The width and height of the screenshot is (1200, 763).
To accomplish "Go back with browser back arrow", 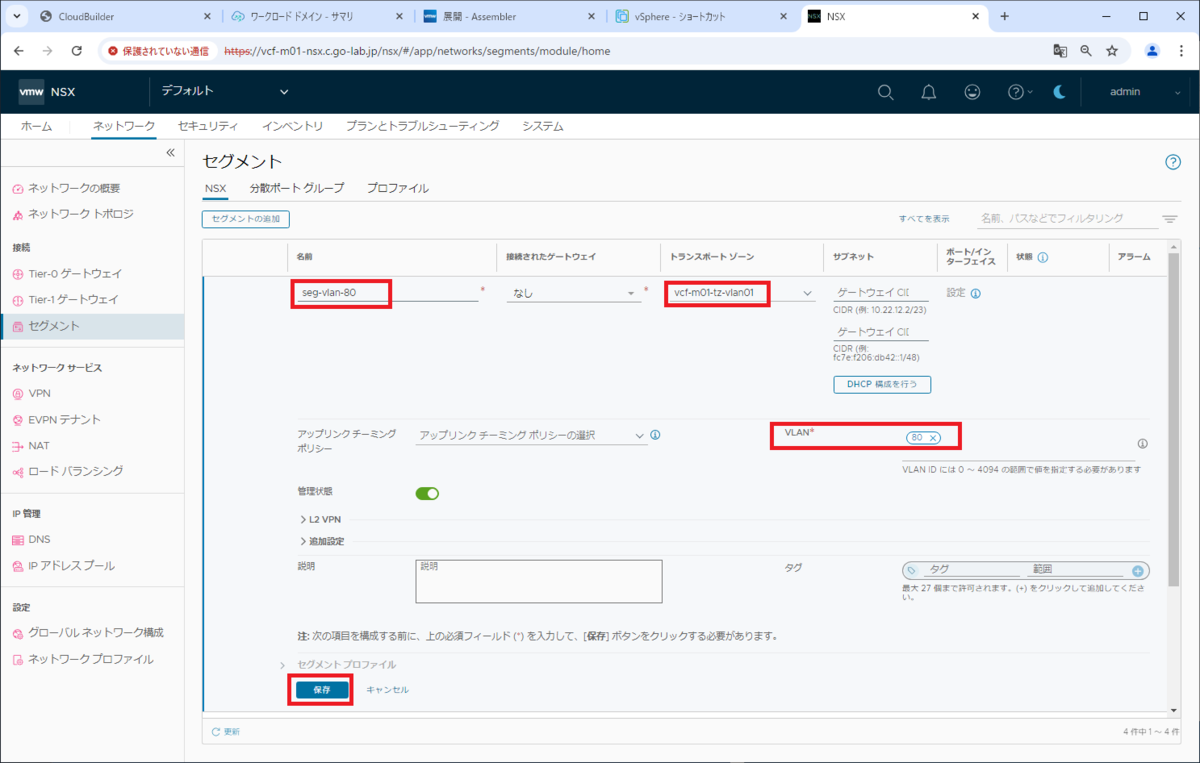I will 19,50.
